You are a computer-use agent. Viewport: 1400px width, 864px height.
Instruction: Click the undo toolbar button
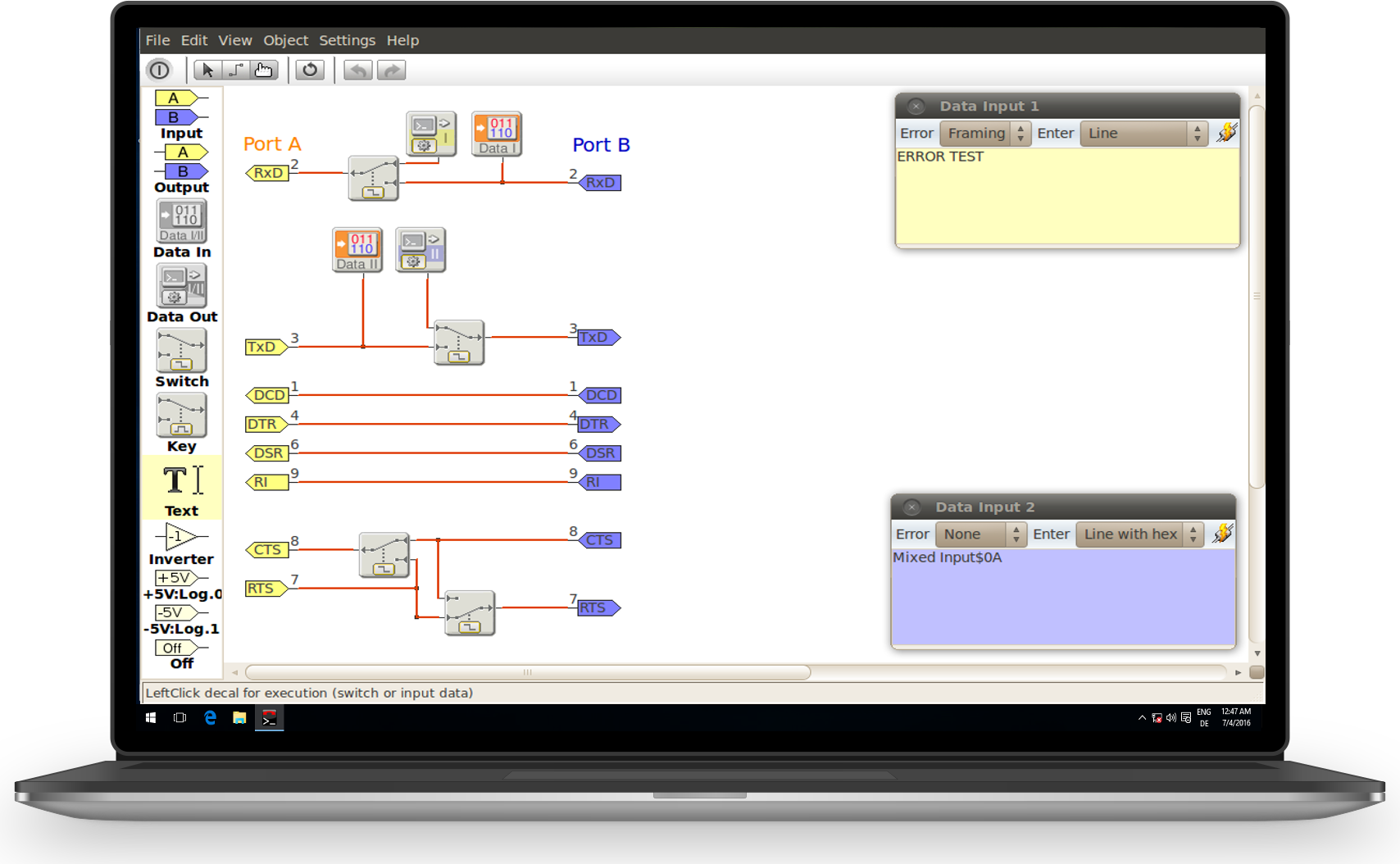358,70
